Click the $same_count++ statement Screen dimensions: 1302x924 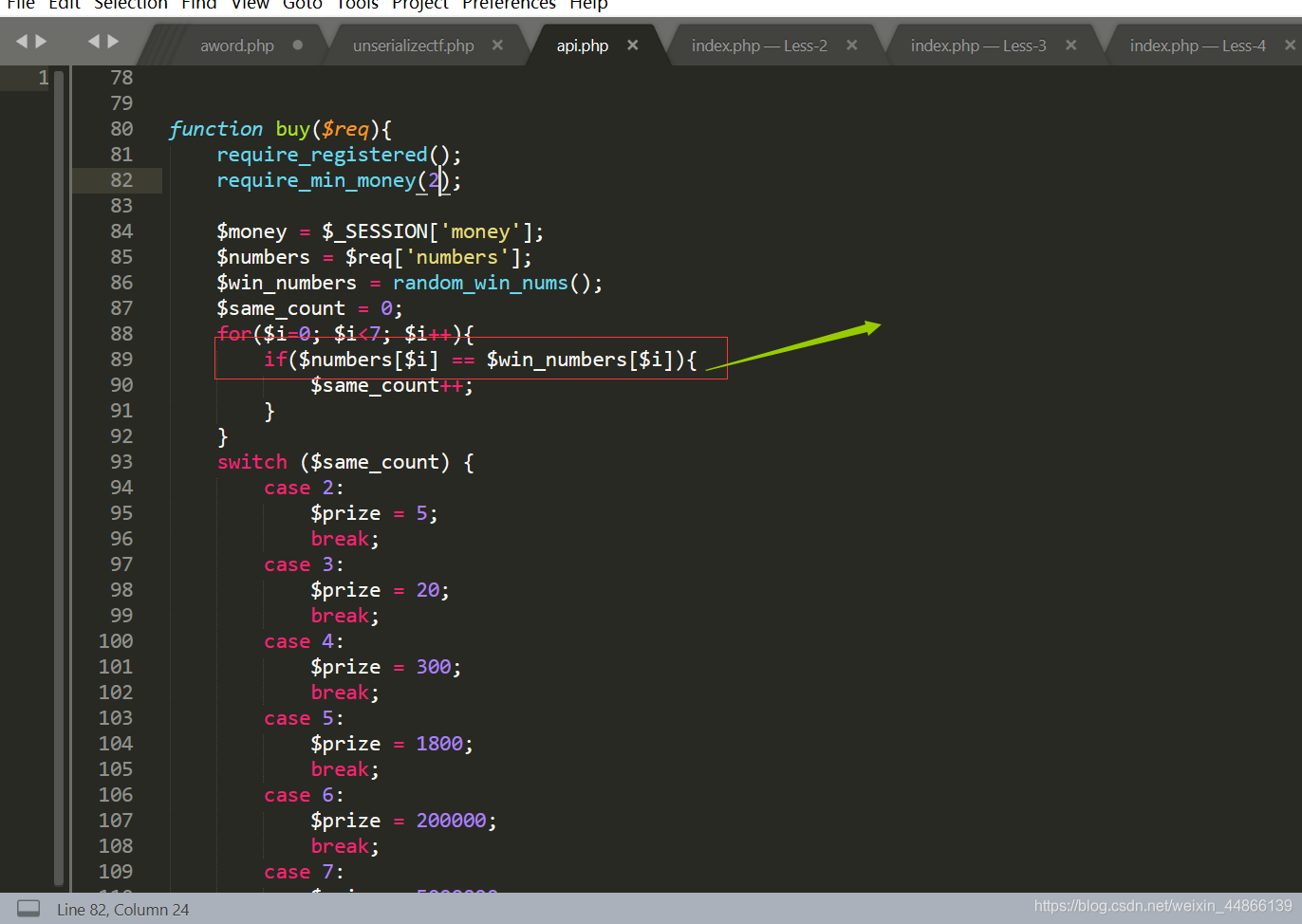point(392,385)
